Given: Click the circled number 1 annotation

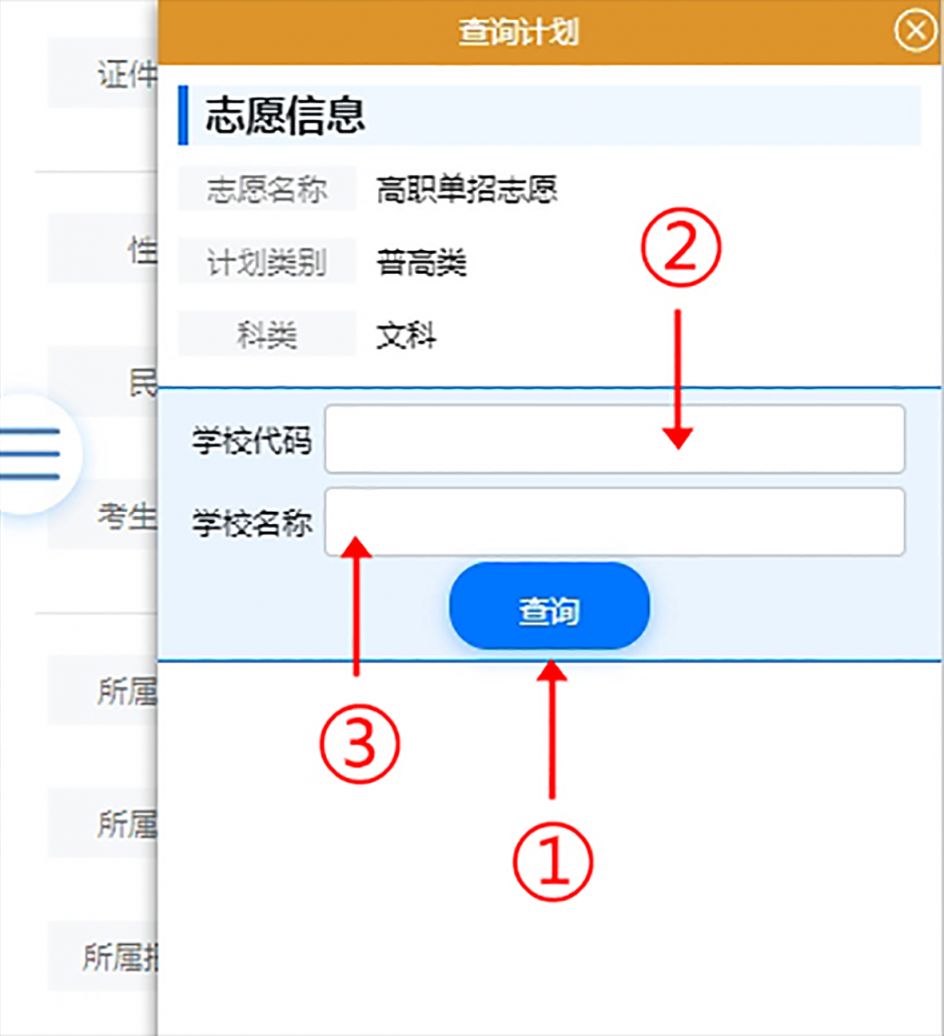Looking at the screenshot, I should (553, 862).
